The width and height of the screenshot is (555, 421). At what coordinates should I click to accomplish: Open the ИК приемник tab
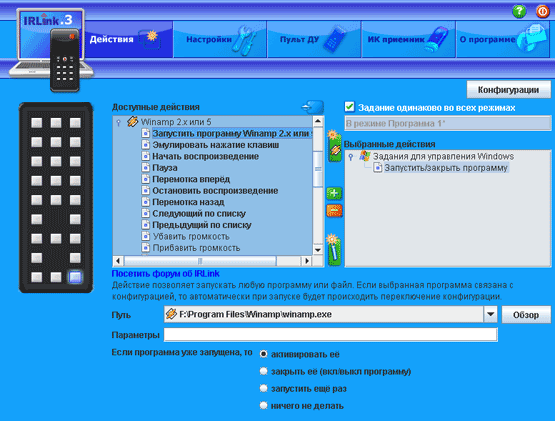[x=408, y=39]
